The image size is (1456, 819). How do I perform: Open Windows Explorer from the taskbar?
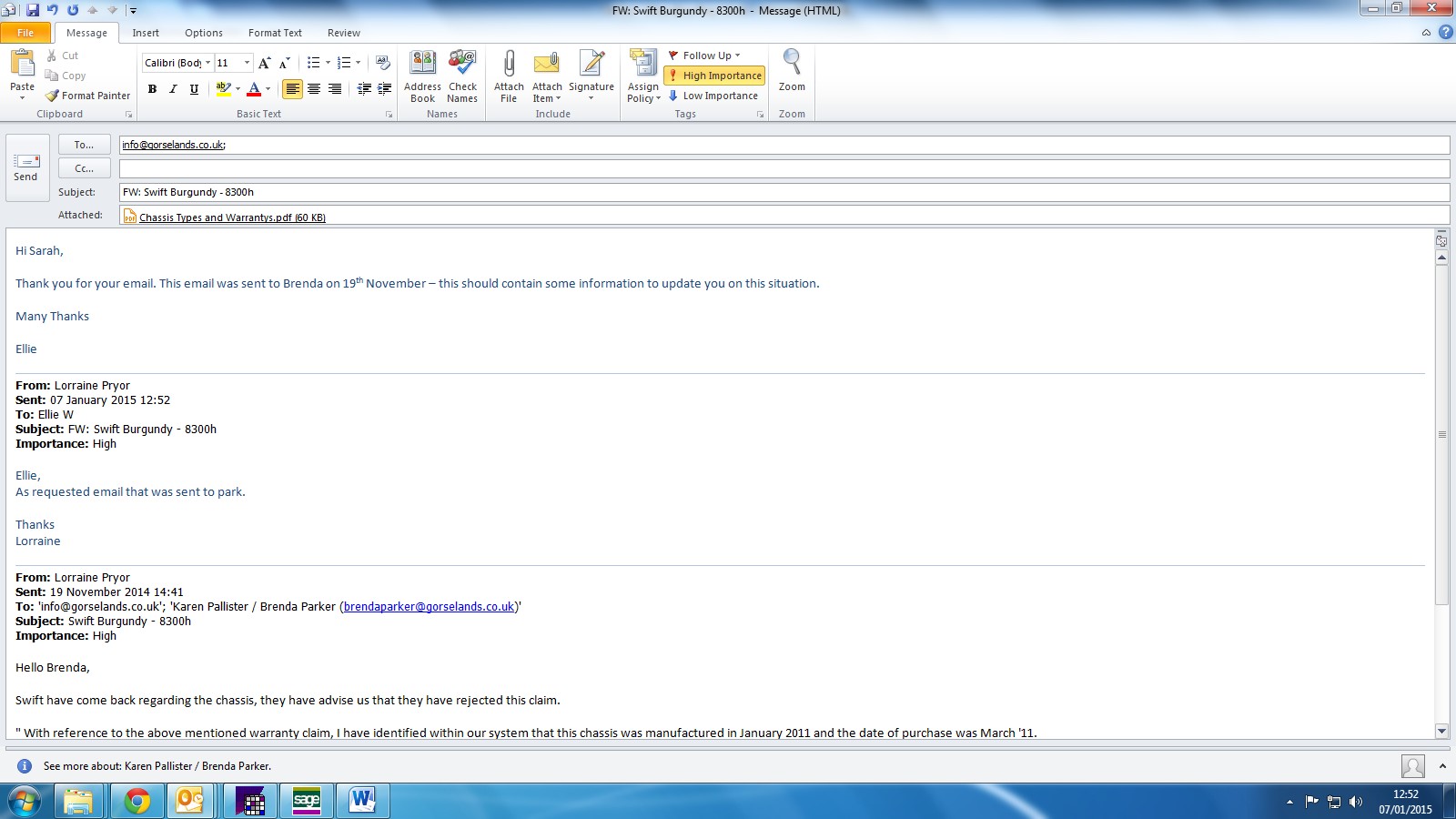[x=78, y=801]
